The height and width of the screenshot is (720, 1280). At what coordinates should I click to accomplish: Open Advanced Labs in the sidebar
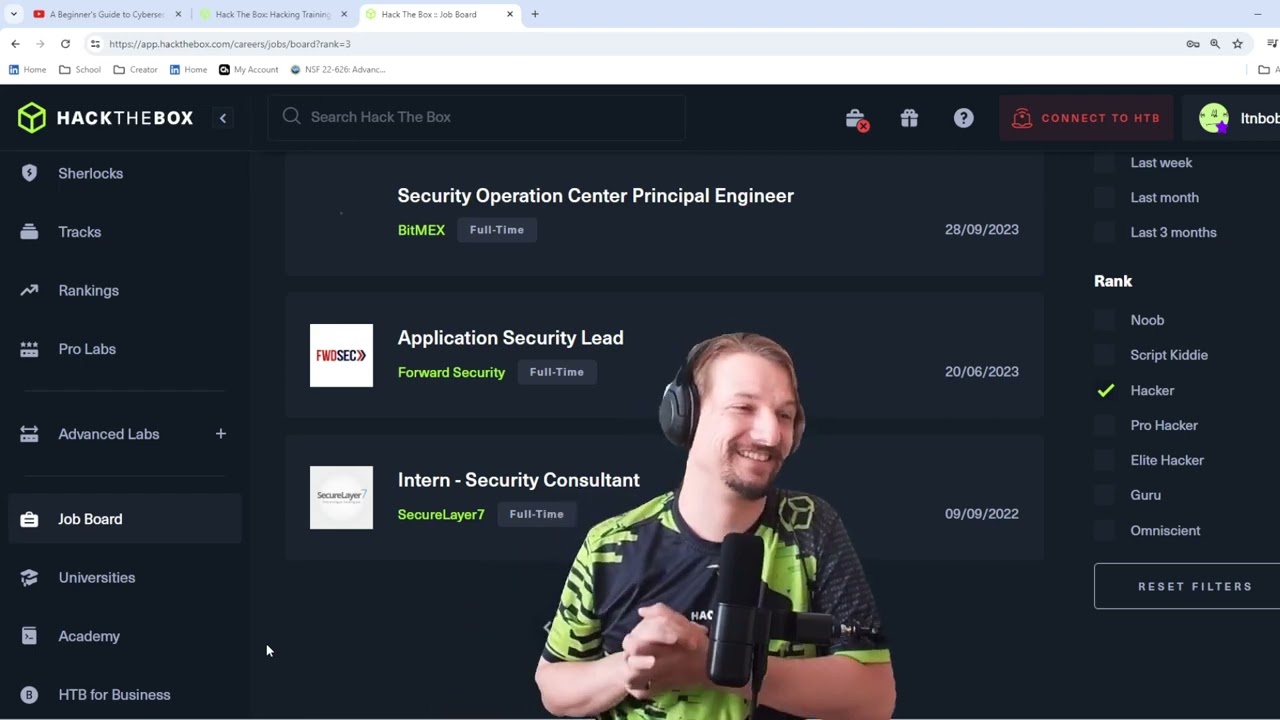(108, 434)
